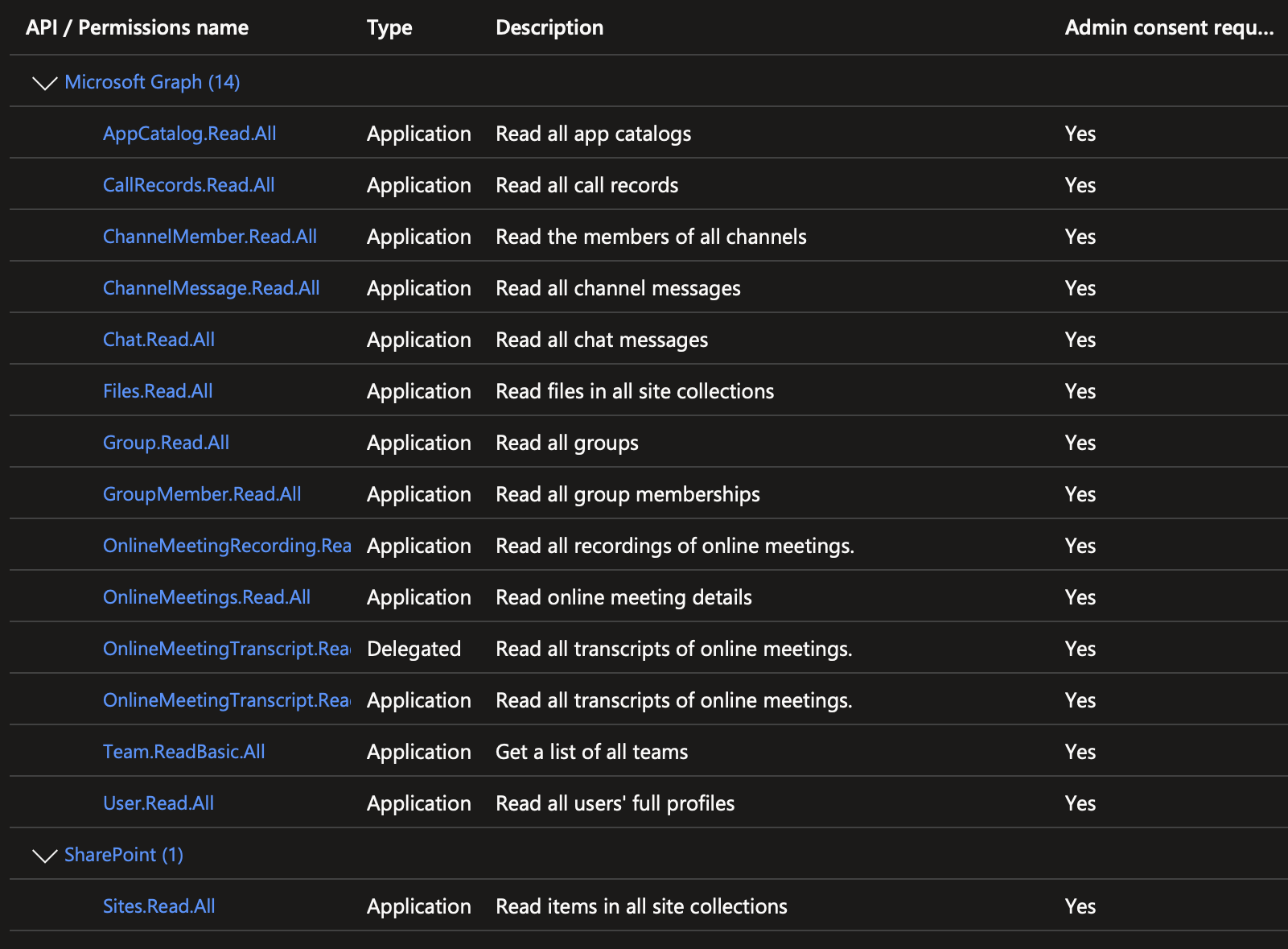Select 'Read the members of all channels' text
Image resolution: width=1288 pixels, height=949 pixels.
652,237
